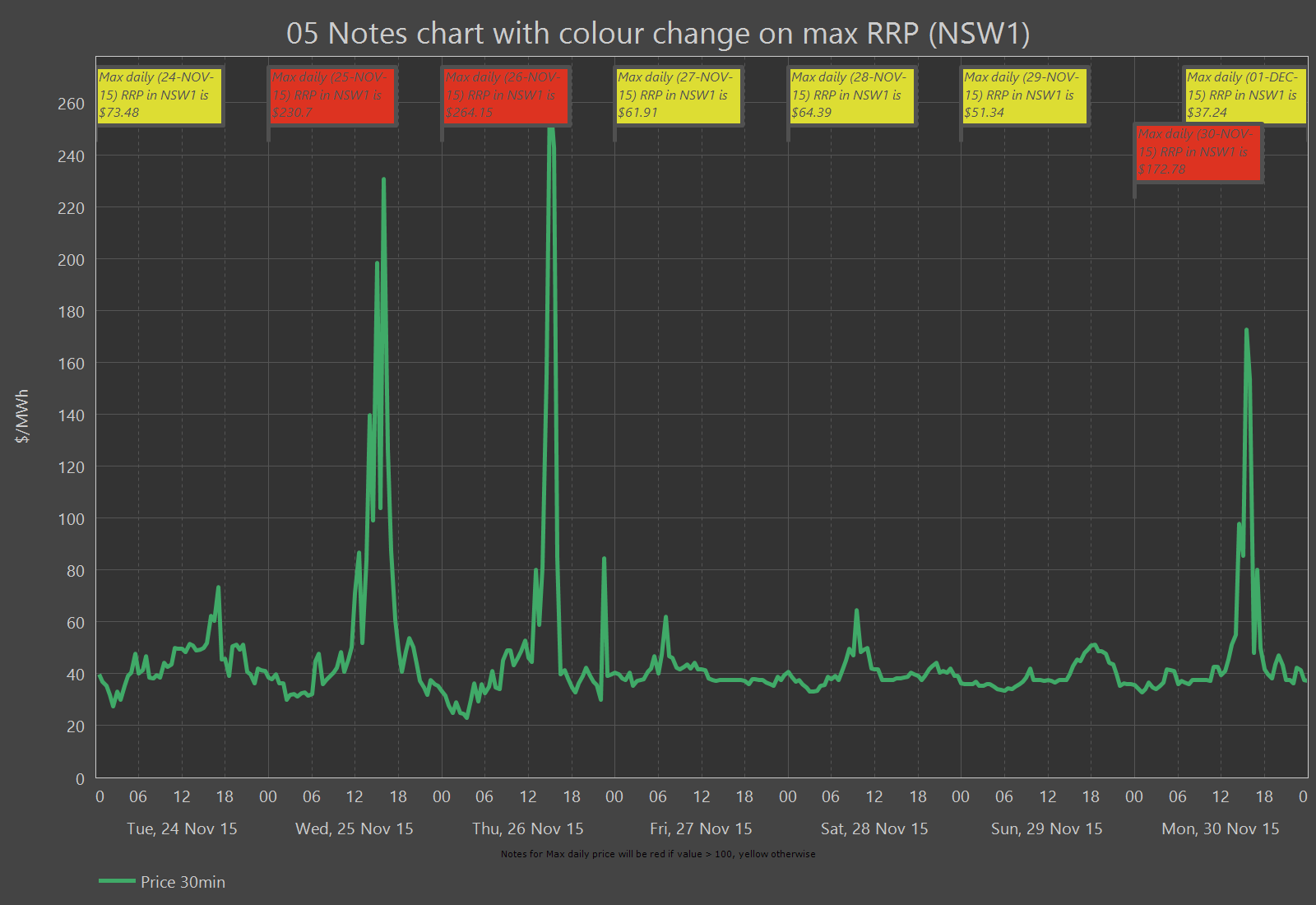Select the yellow 27-NOV note showing $61.91
Image resolution: width=1316 pixels, height=905 pixels.
tap(678, 95)
